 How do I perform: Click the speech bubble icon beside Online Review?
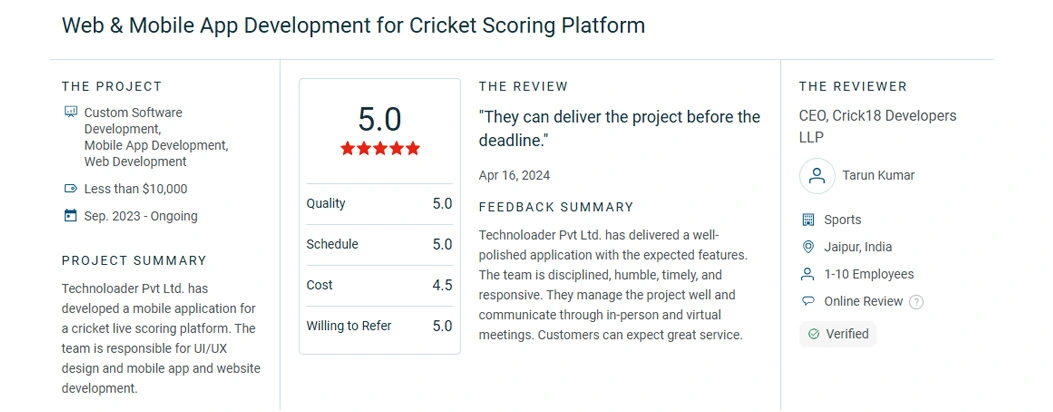tap(809, 301)
